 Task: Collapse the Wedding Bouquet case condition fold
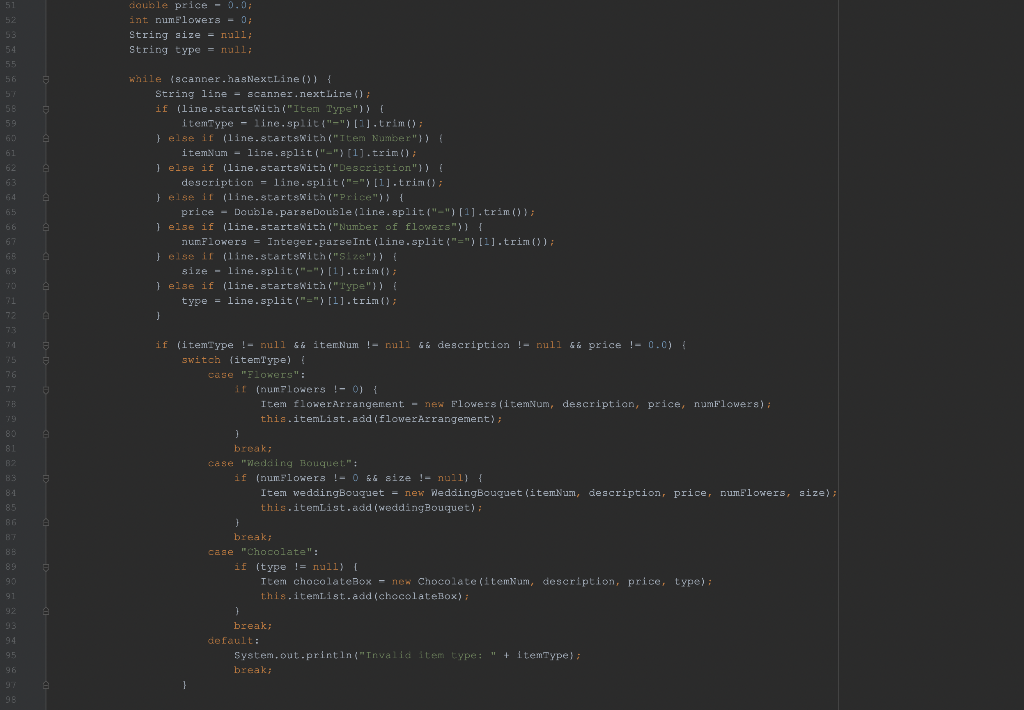(x=47, y=478)
